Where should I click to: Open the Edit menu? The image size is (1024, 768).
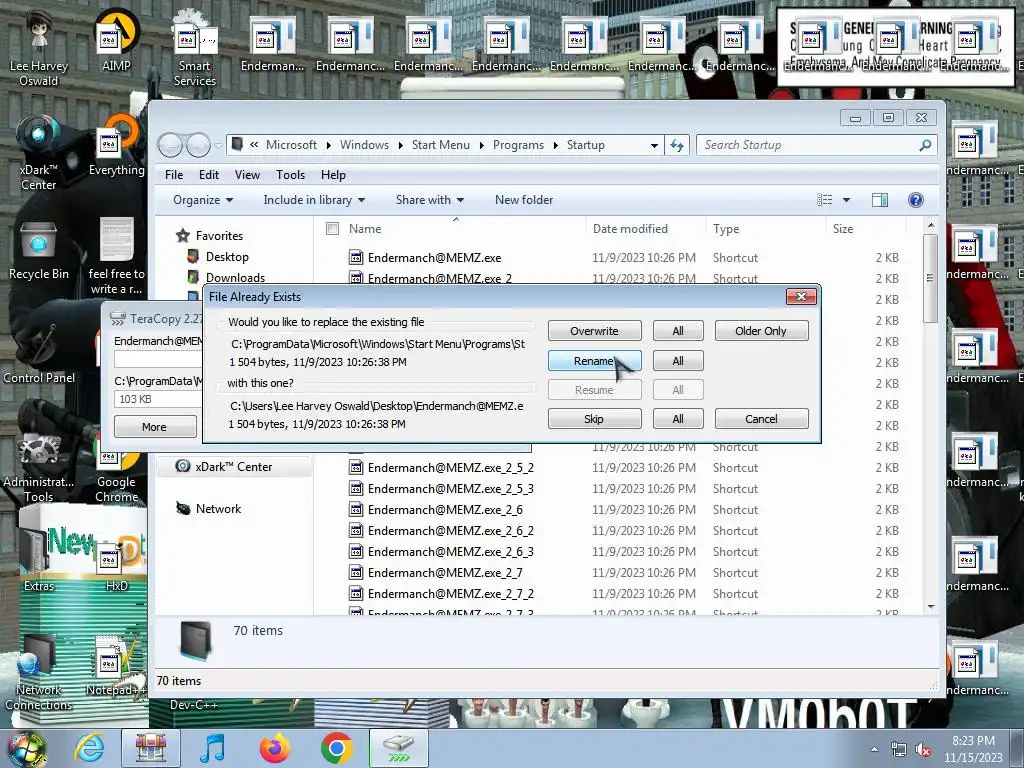[x=209, y=175]
